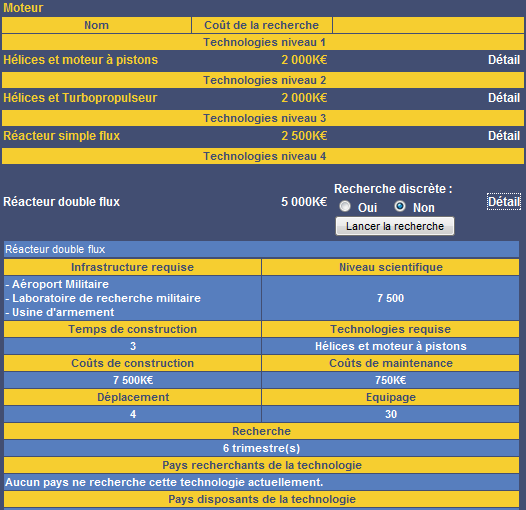Click the Equipage header

(x=390, y=397)
